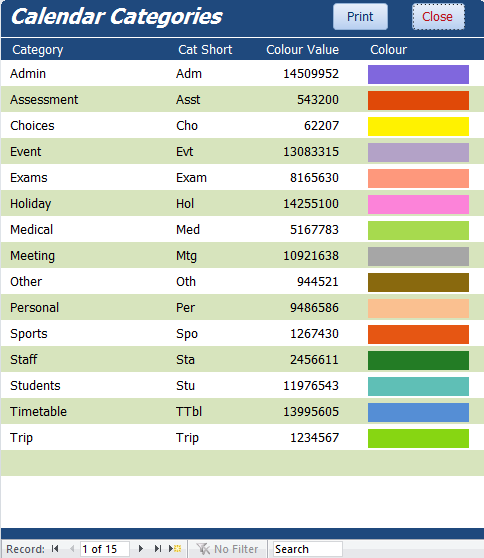Select the Admin purple colour swatch

point(418,74)
